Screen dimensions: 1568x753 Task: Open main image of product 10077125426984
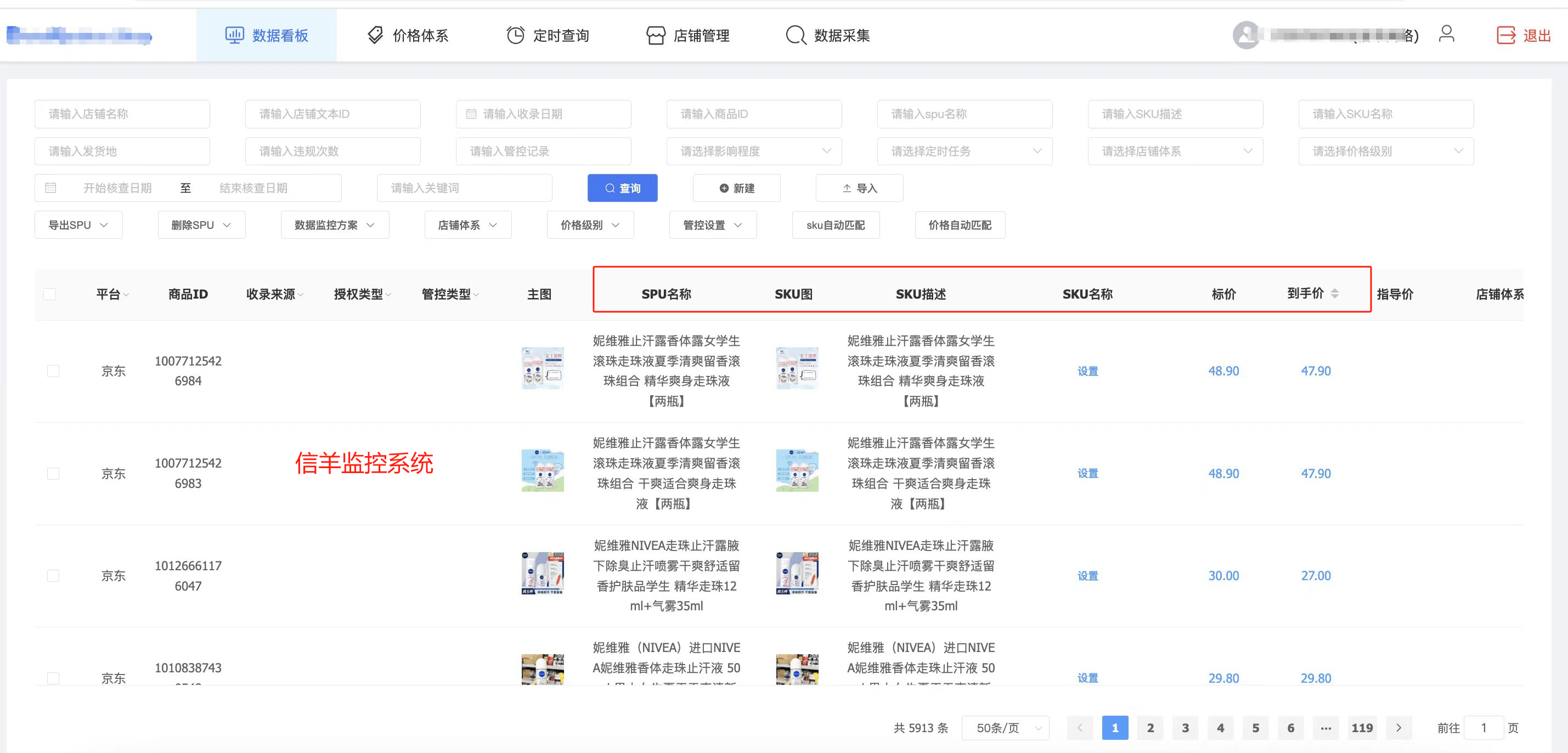pos(543,368)
